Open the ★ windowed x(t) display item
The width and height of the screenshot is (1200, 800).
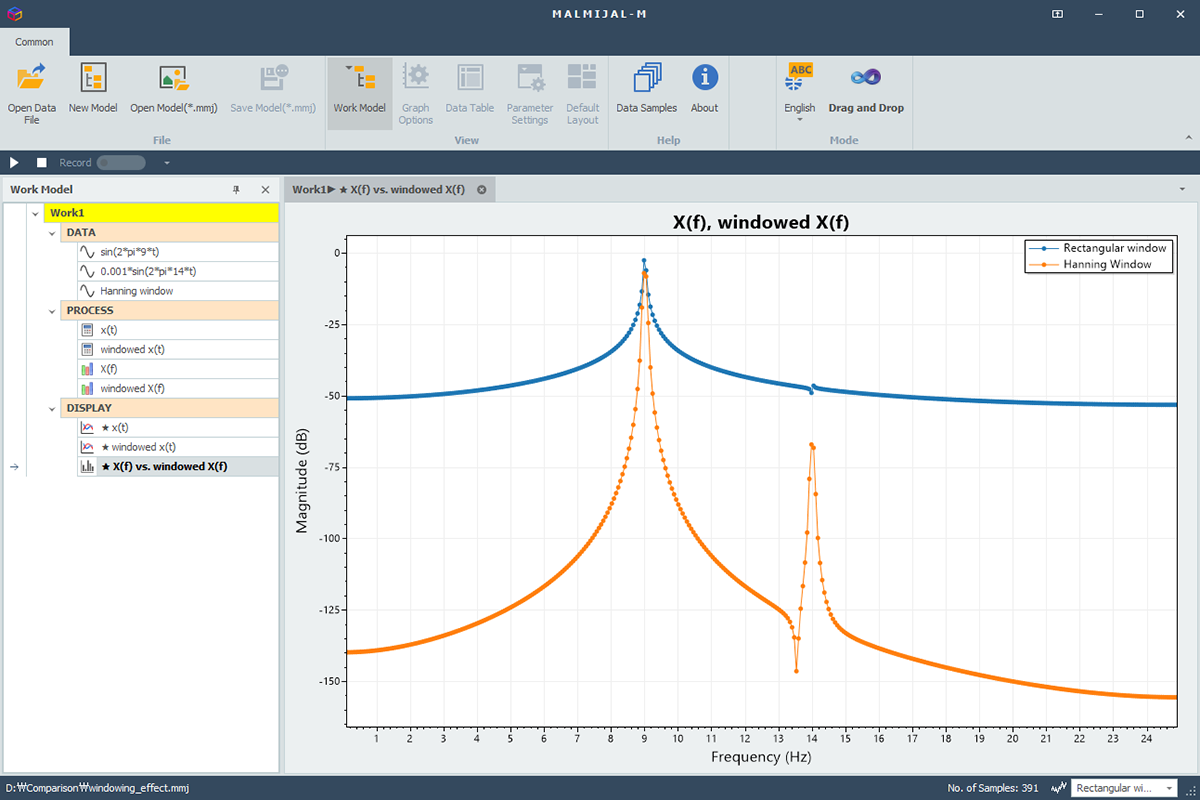point(178,447)
